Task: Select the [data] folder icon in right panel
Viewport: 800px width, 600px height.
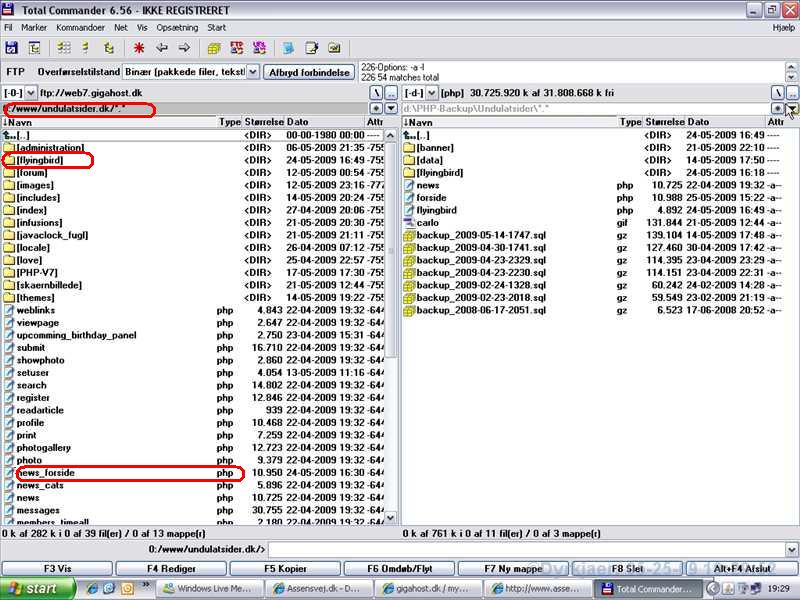Action: coord(409,160)
